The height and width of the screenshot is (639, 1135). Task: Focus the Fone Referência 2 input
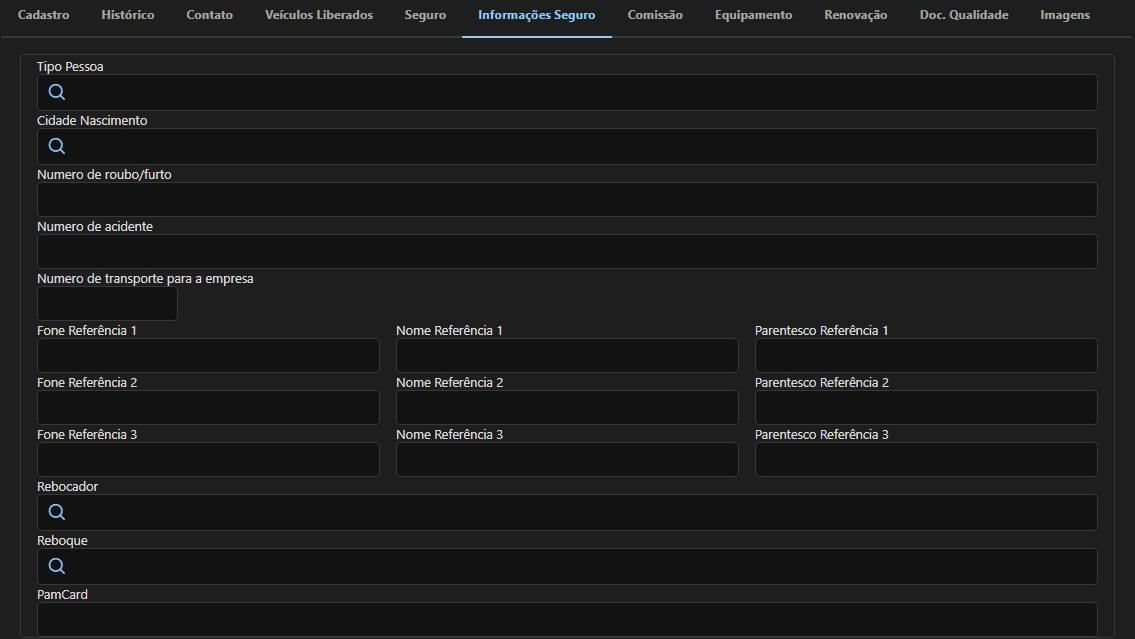[208, 407]
